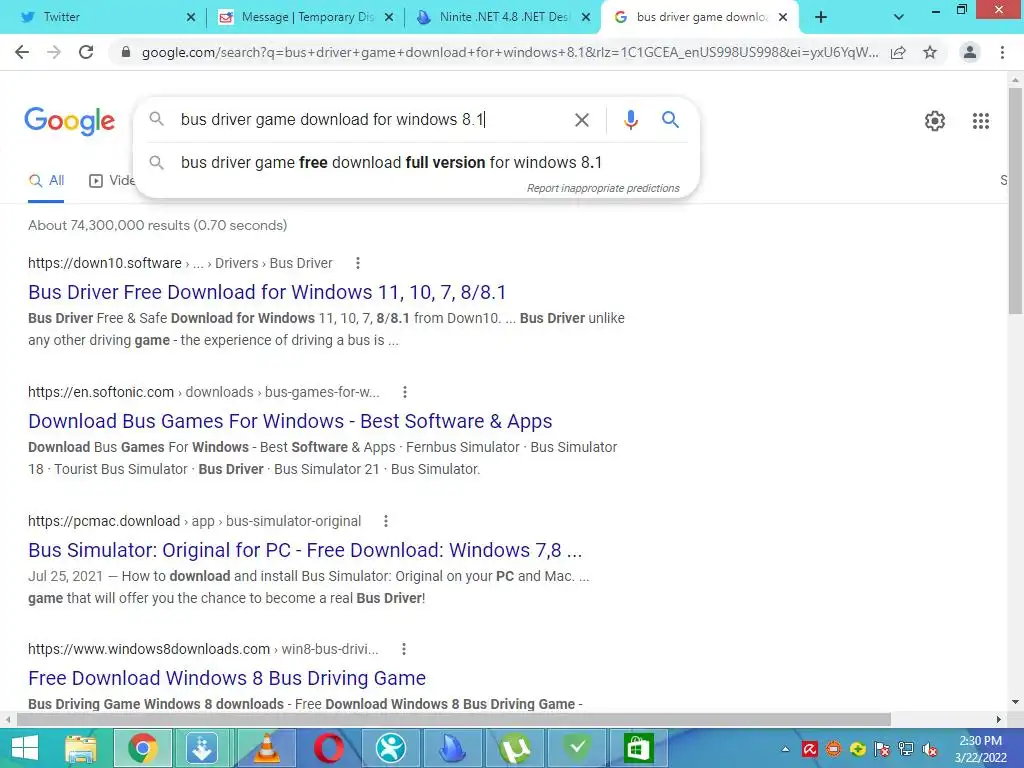Image resolution: width=1024 pixels, height=768 pixels.
Task: Bookmark this page with the star icon
Action: pos(930,52)
